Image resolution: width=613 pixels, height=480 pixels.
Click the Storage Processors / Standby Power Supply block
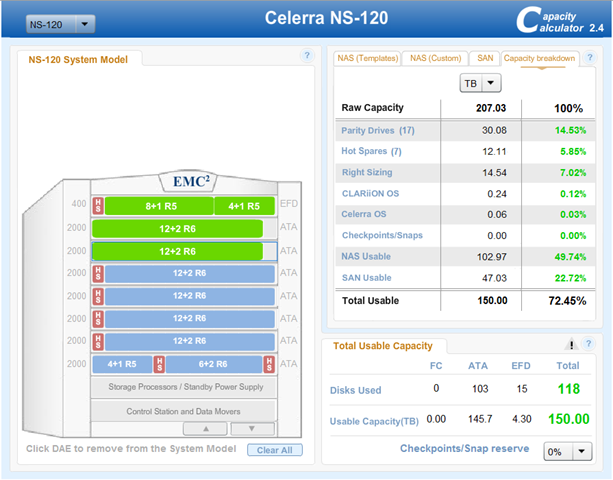coord(183,387)
